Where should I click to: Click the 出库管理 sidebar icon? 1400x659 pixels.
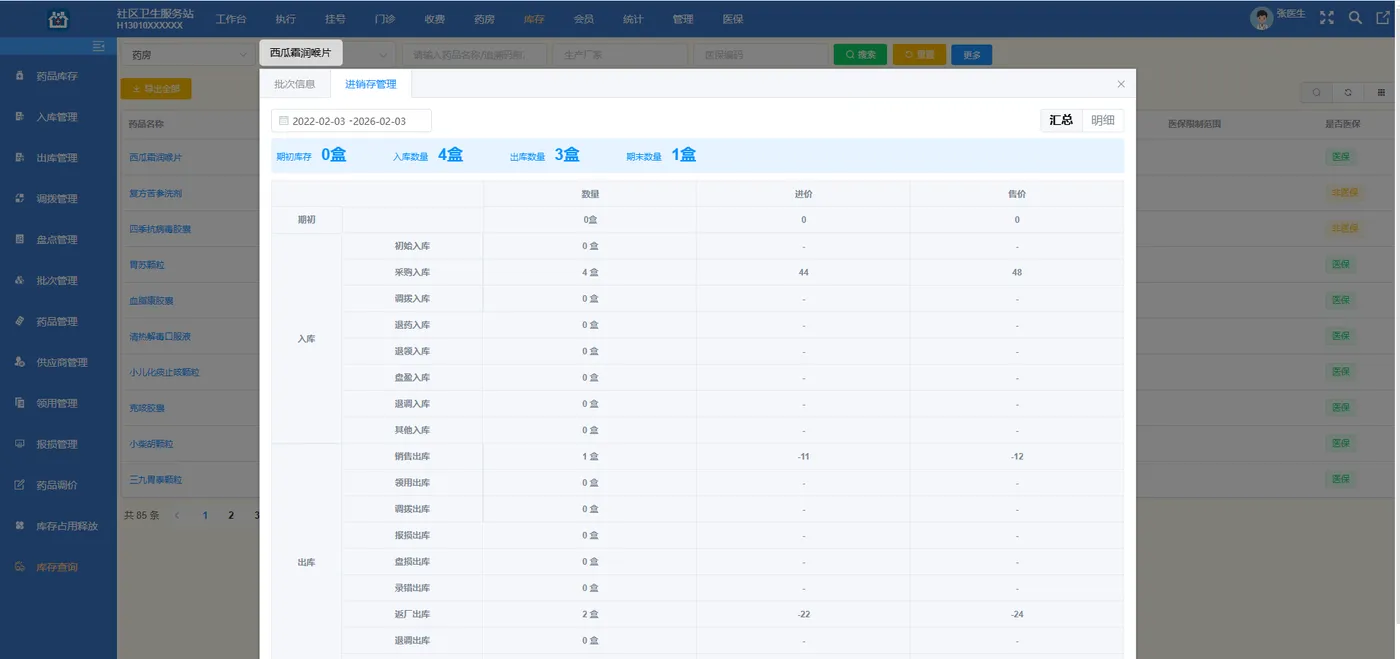[20, 158]
